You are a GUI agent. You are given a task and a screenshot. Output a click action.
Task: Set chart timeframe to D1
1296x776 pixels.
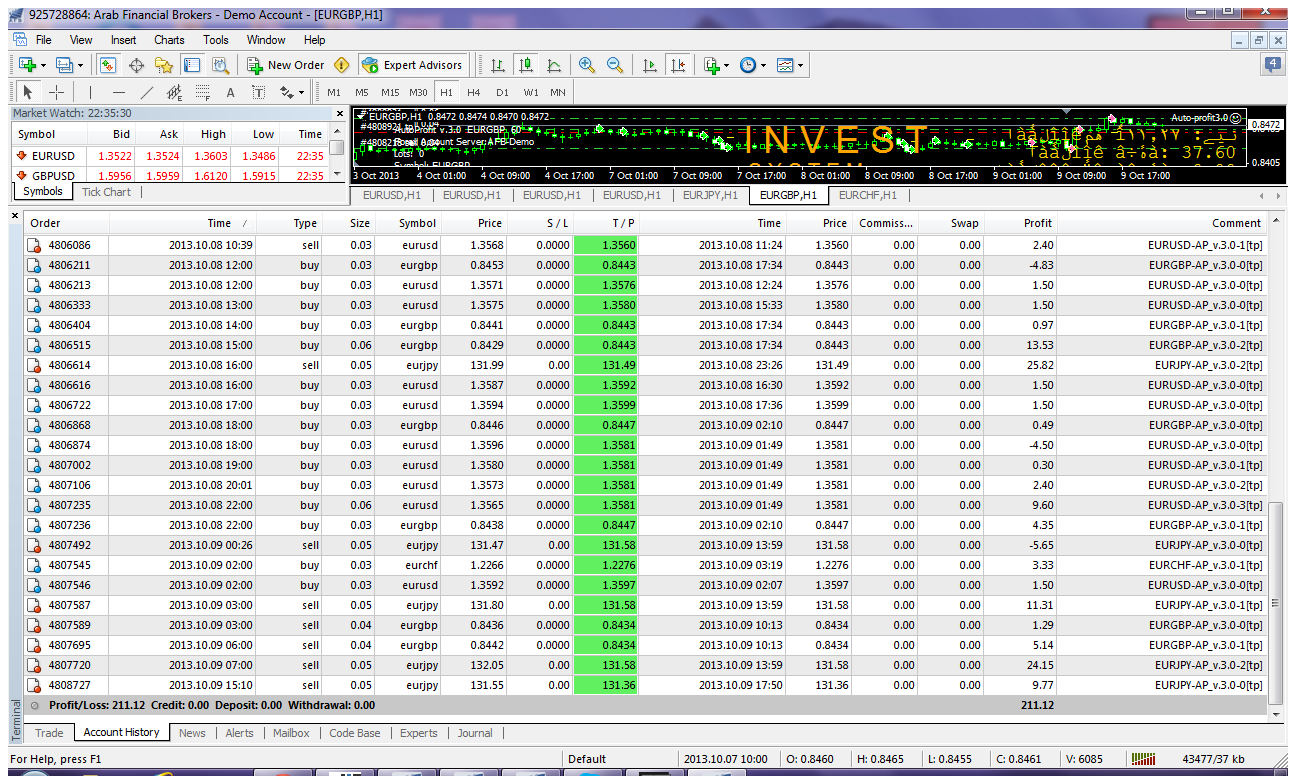(502, 92)
